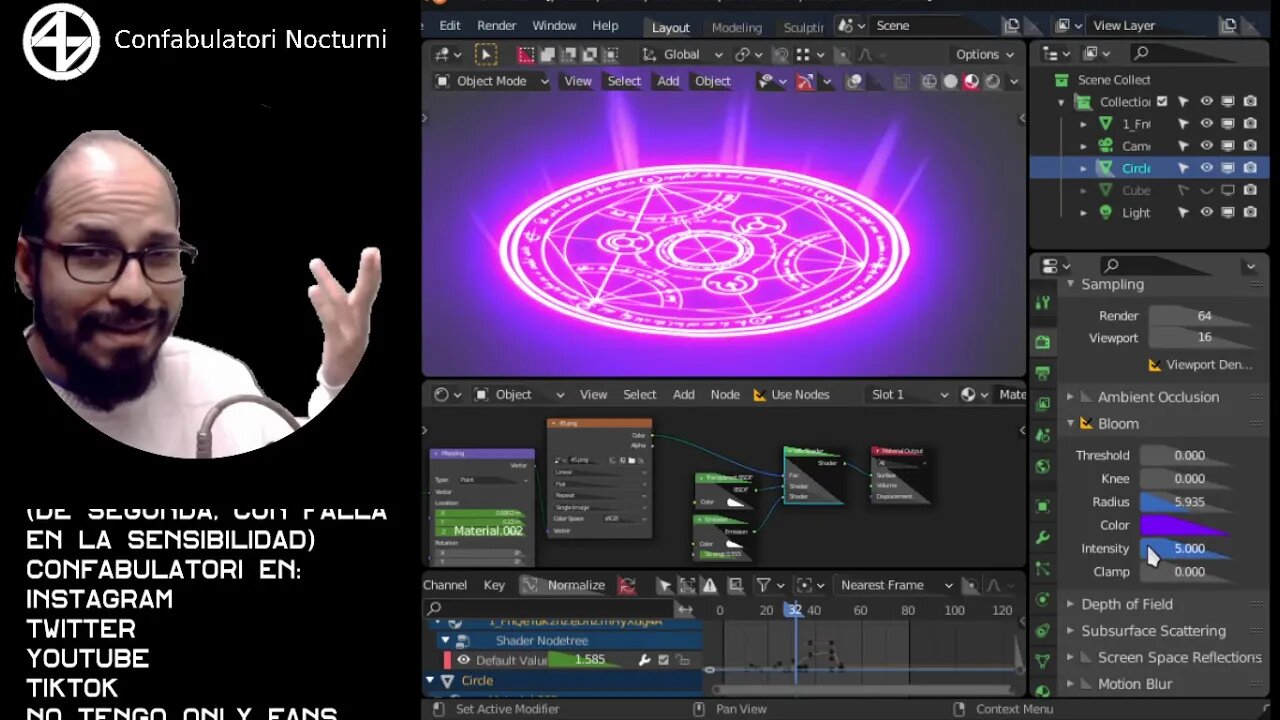
Task: Collapse the Shader Nodetree channel group
Action: [x=445, y=640]
